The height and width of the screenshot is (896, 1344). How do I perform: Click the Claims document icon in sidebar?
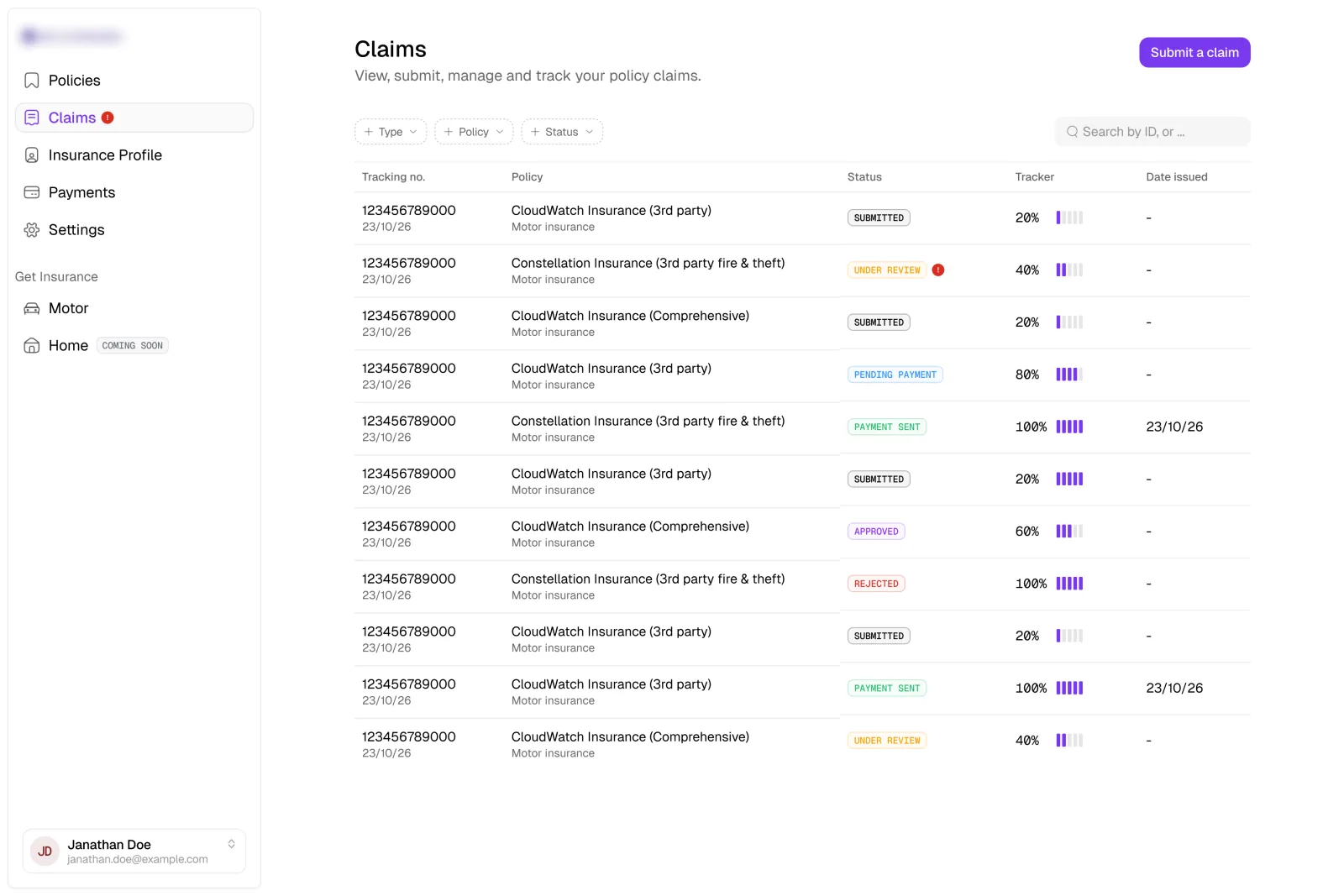click(x=32, y=118)
